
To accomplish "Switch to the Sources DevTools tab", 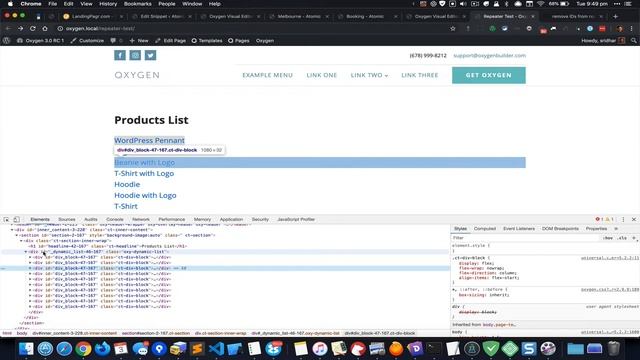I will pos(67,219).
